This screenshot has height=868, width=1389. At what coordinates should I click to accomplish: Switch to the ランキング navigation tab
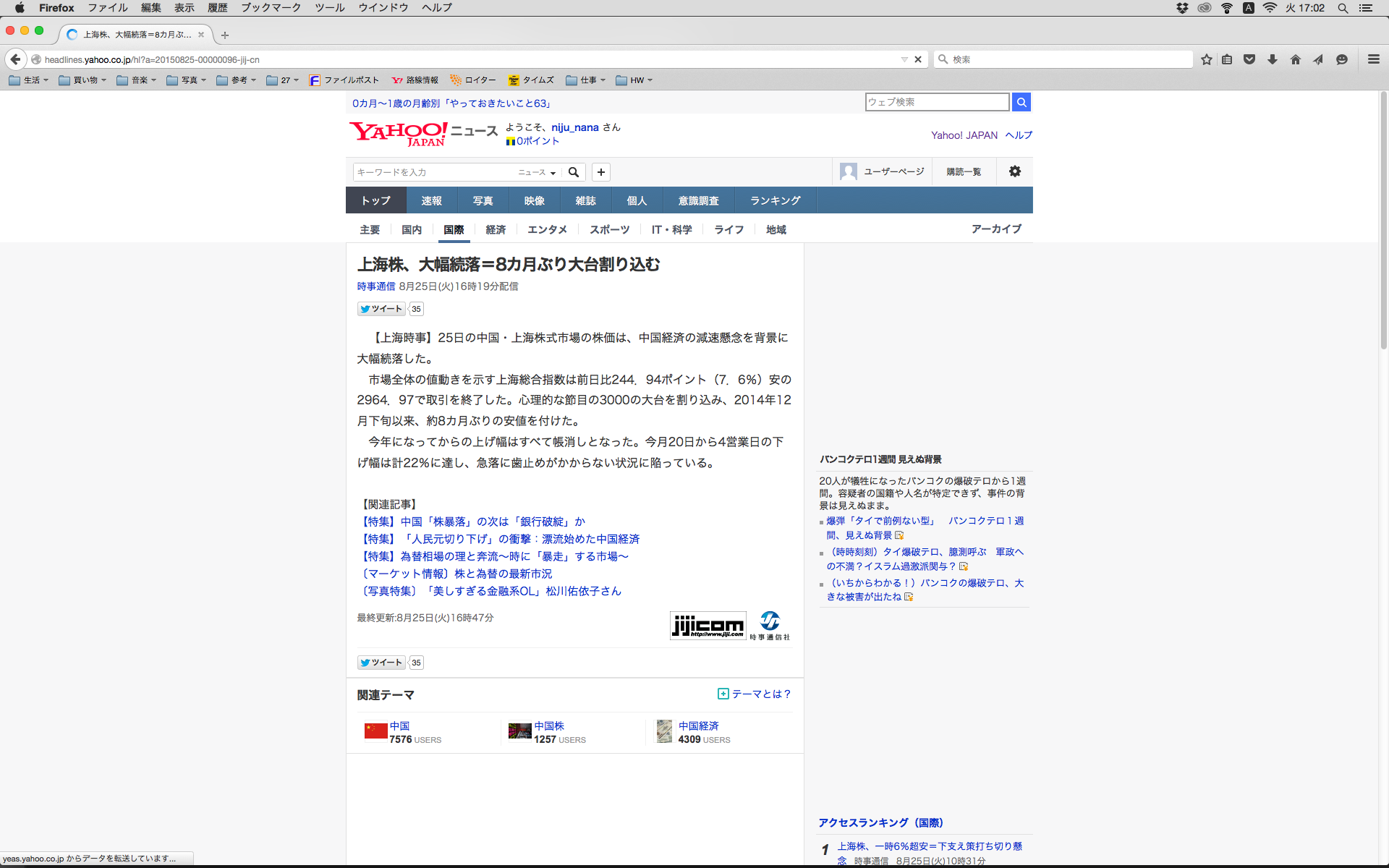pyautogui.click(x=775, y=200)
